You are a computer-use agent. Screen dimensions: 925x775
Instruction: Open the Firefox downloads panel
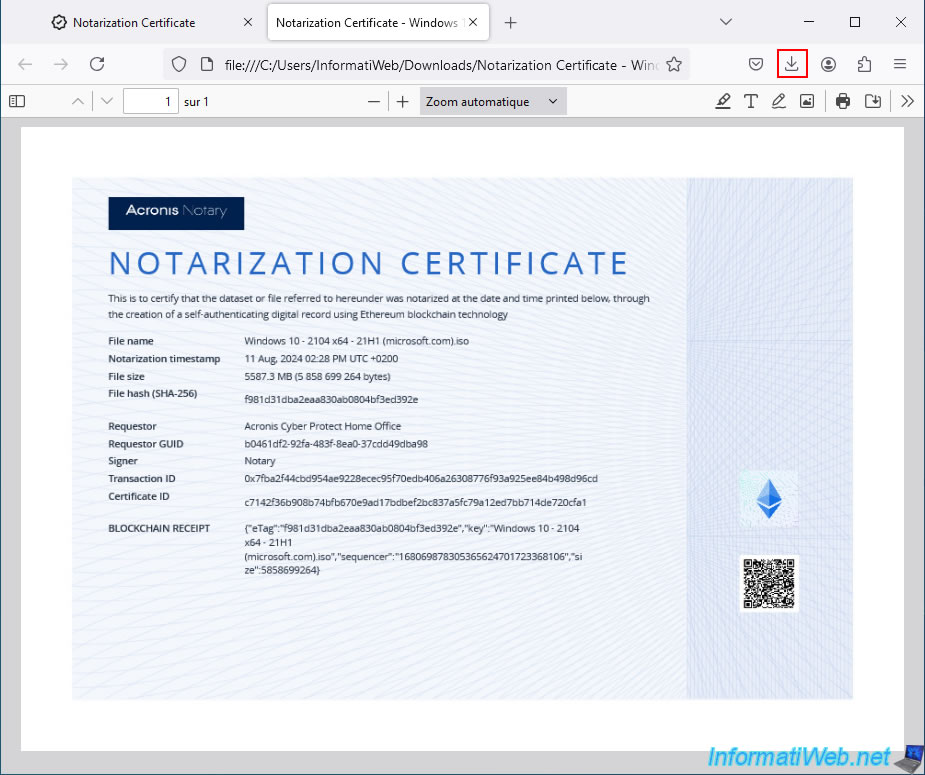coord(792,64)
